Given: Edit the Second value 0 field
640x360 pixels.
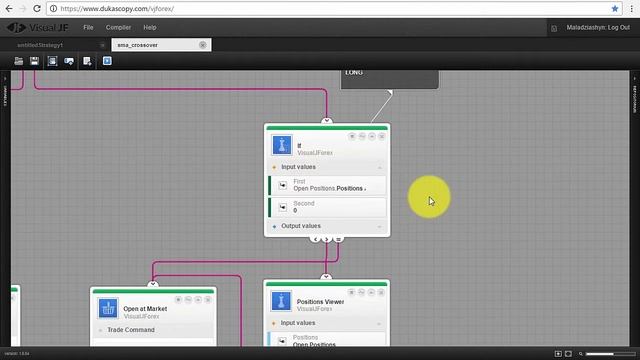Looking at the screenshot, I should [327, 207].
